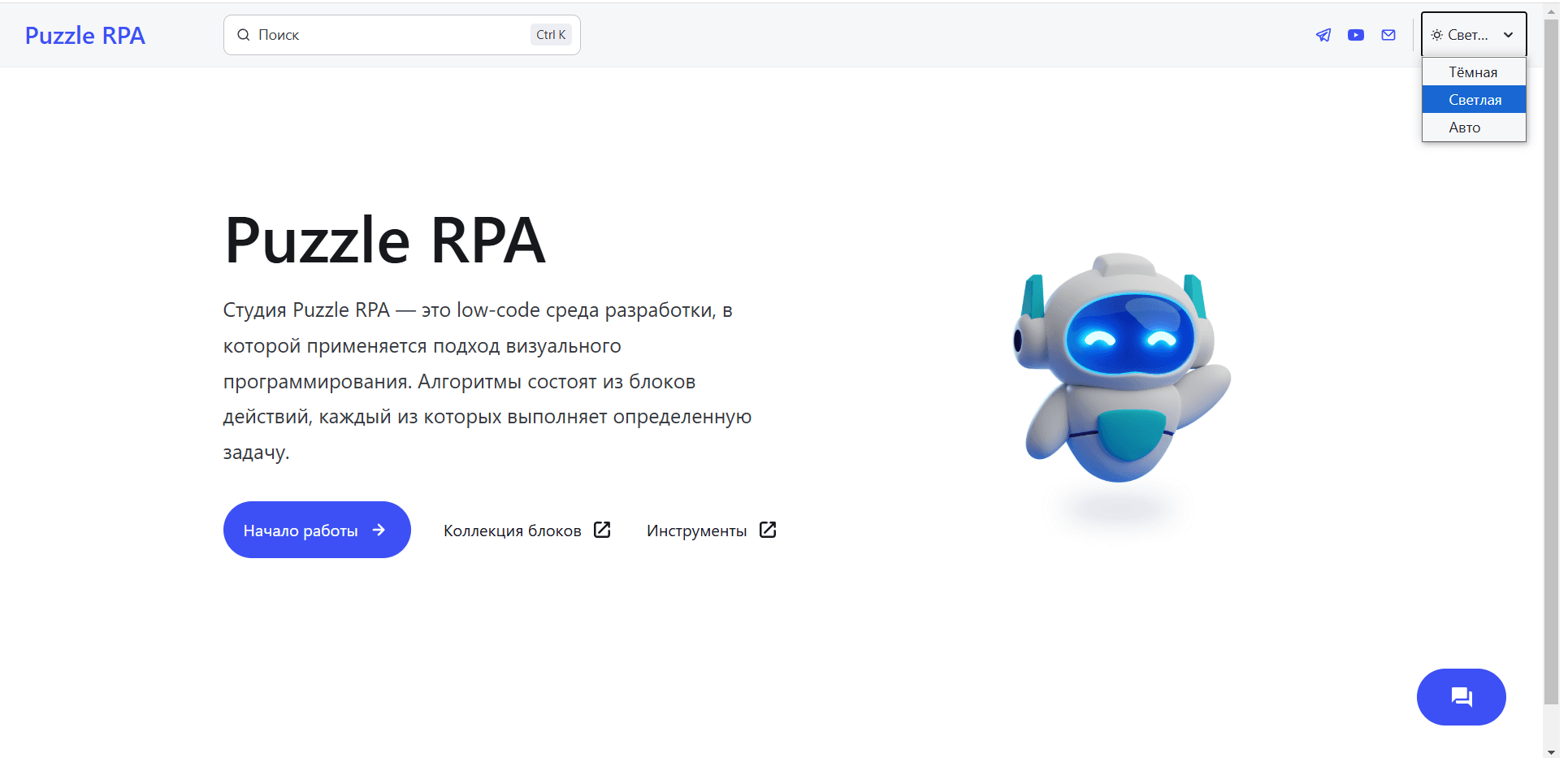Click the Puzzle RPA logo
This screenshot has width=1568, height=758.
coord(84,34)
